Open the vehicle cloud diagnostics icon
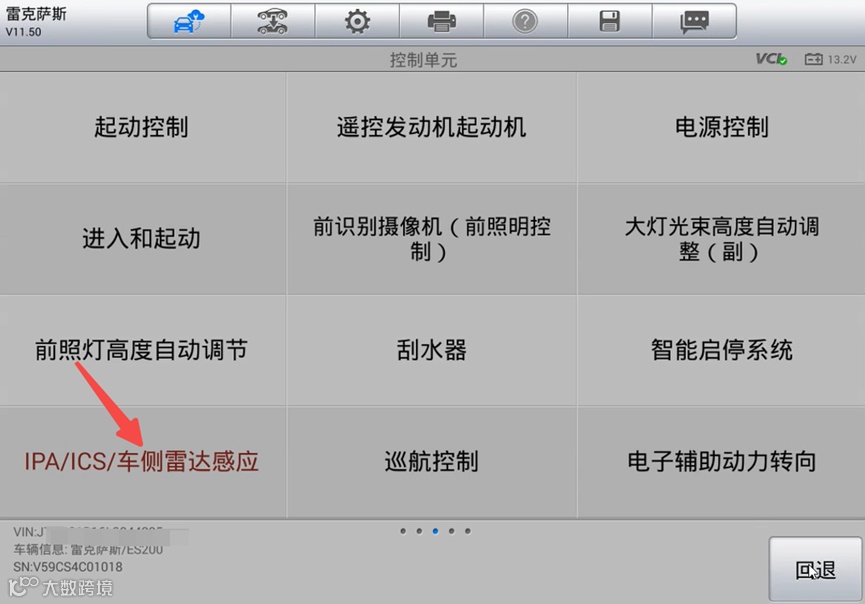Viewport: 865px width, 604px height. pyautogui.click(x=189, y=22)
